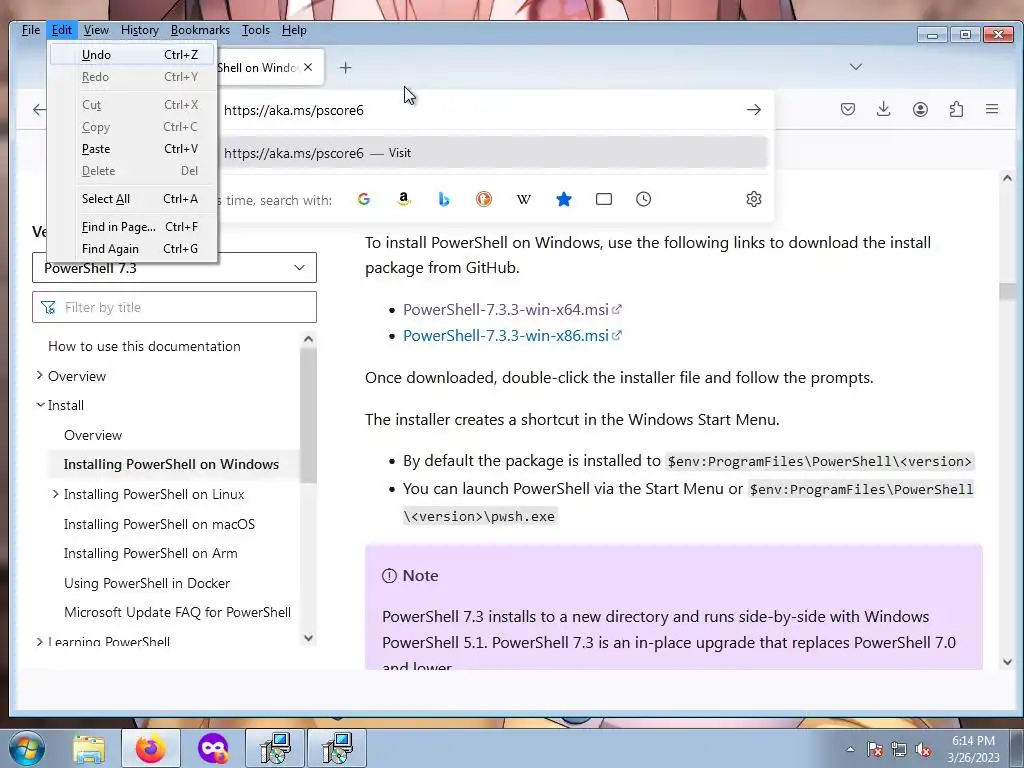This screenshot has height=768, width=1024.
Task: Expand Installing PowerShell on Linux node
Action: (x=56, y=494)
